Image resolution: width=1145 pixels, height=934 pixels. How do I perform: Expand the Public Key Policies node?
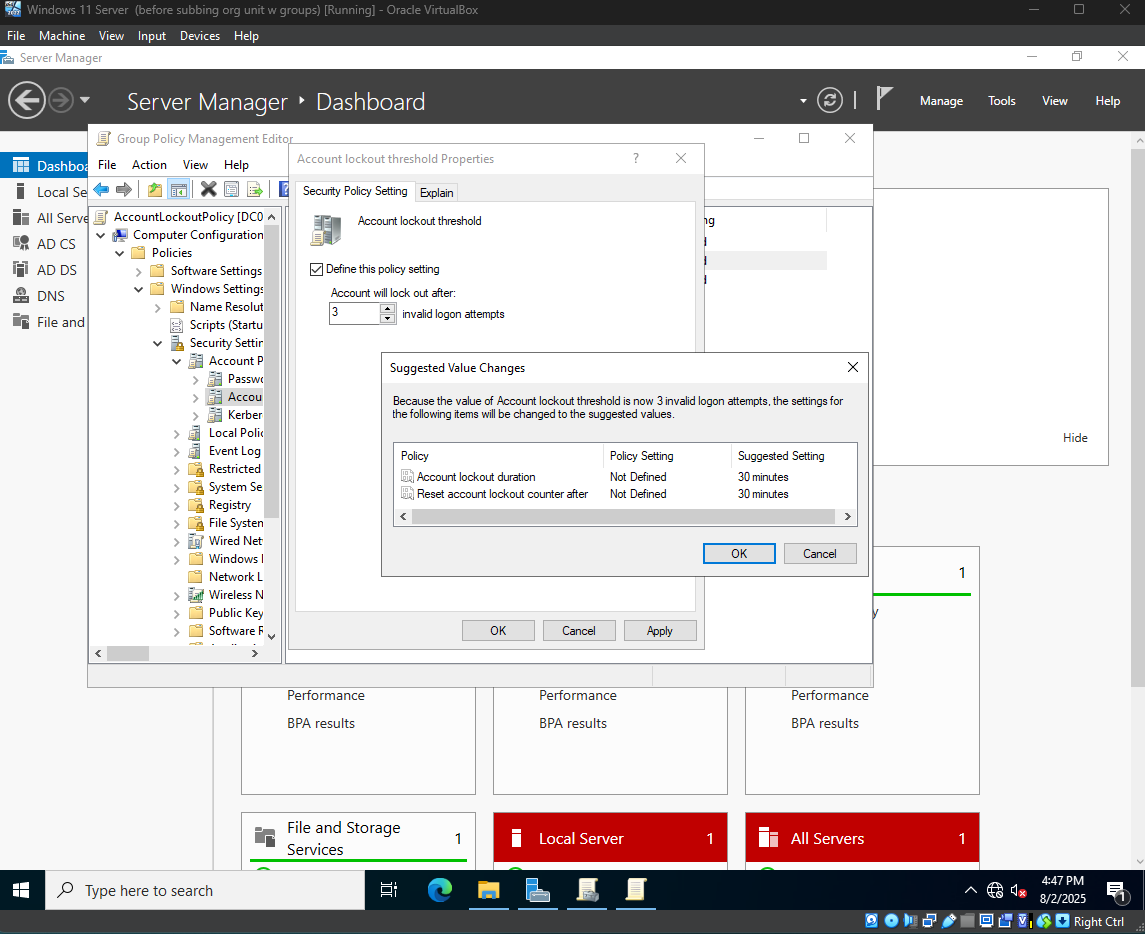coord(177,613)
